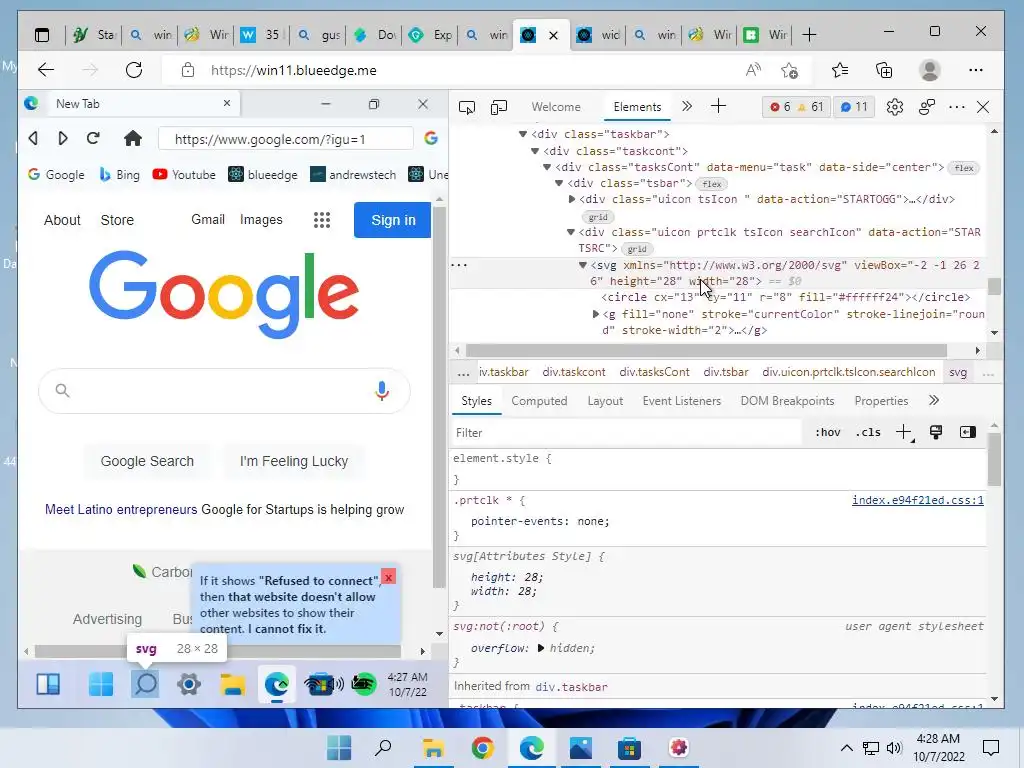This screenshot has height=768, width=1024.
Task: Click the DevTools add tab plus icon
Action: (718, 106)
